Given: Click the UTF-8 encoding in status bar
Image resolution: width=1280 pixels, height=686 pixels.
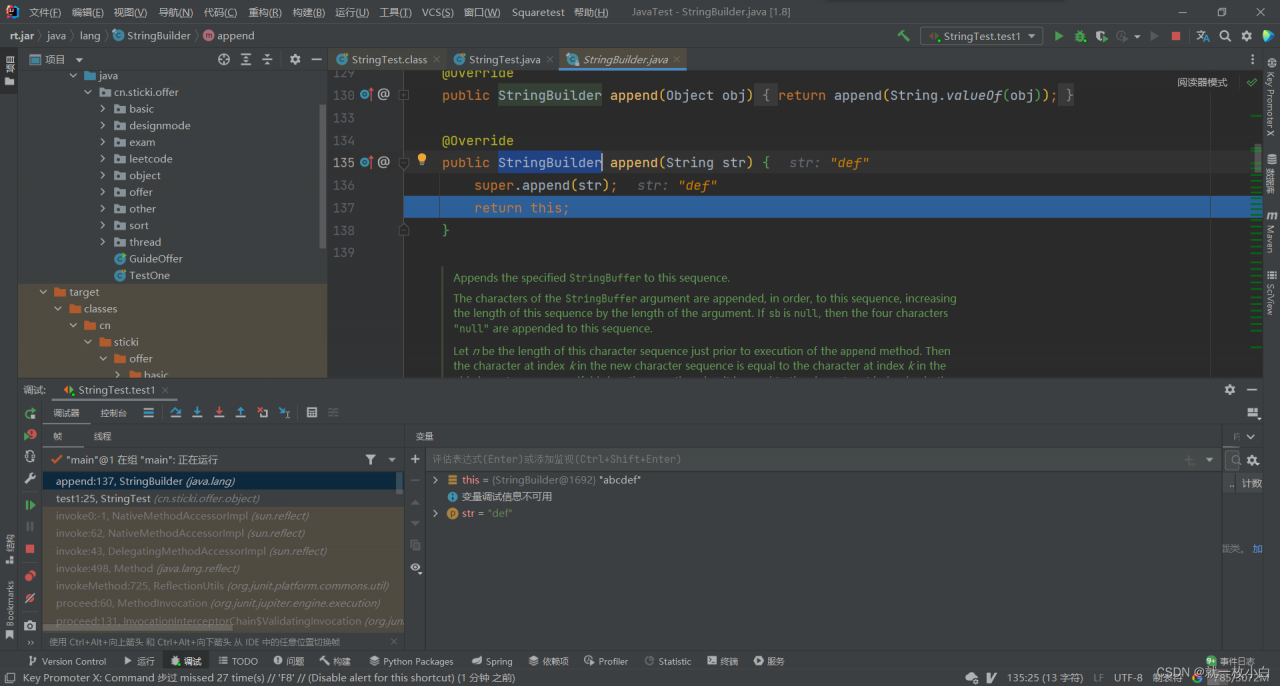Looking at the screenshot, I should [1128, 677].
